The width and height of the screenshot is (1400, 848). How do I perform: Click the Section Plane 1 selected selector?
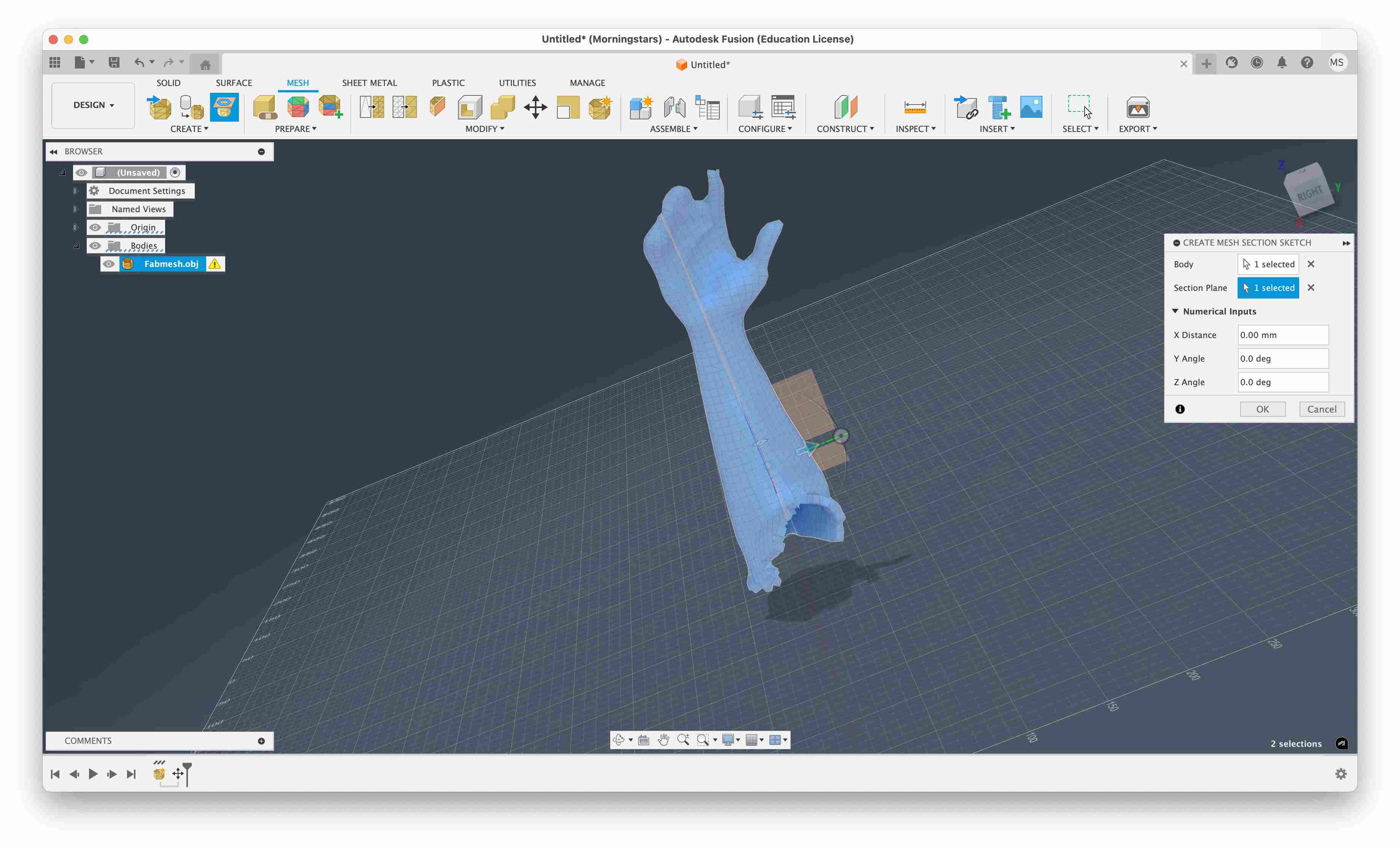point(1268,287)
